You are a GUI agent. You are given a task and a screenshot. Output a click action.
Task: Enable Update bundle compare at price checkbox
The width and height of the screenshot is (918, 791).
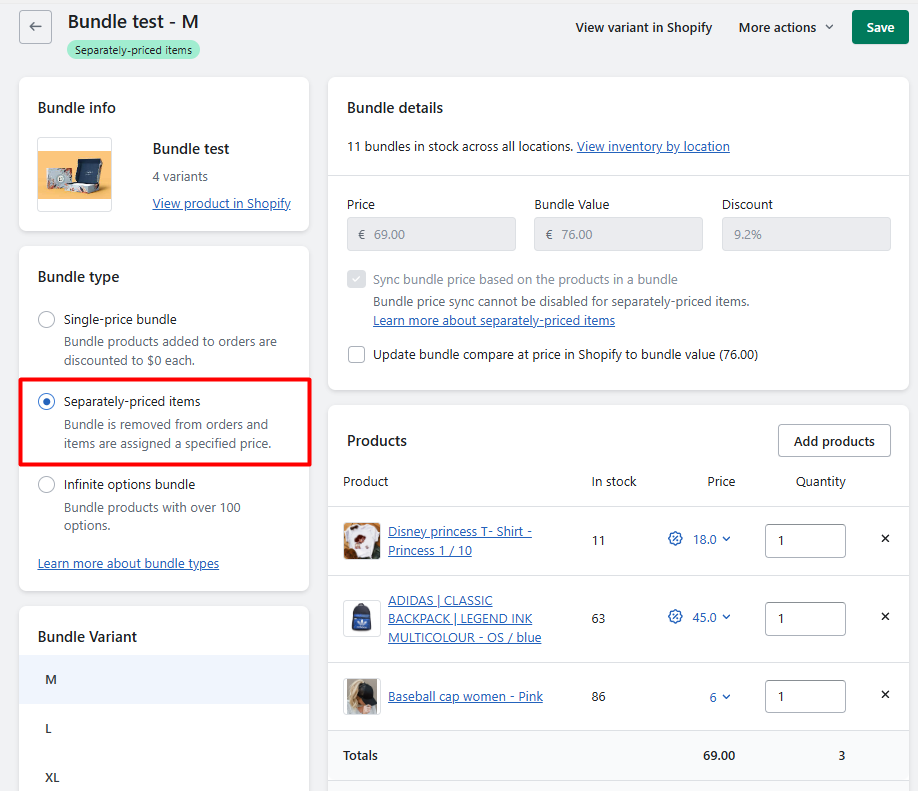[357, 354]
